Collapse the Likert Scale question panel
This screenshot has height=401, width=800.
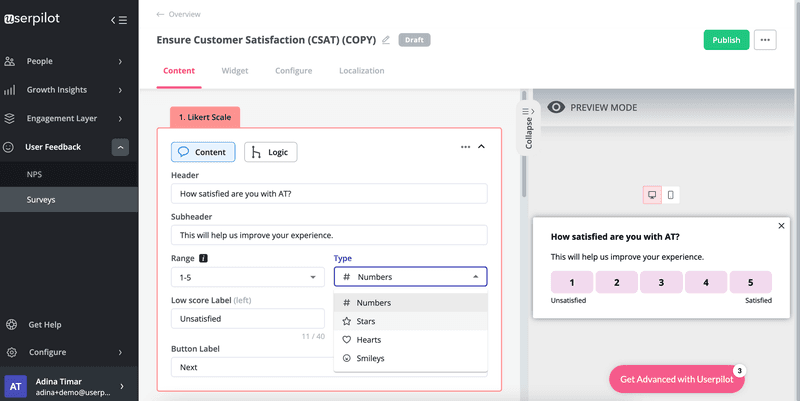[x=481, y=147]
